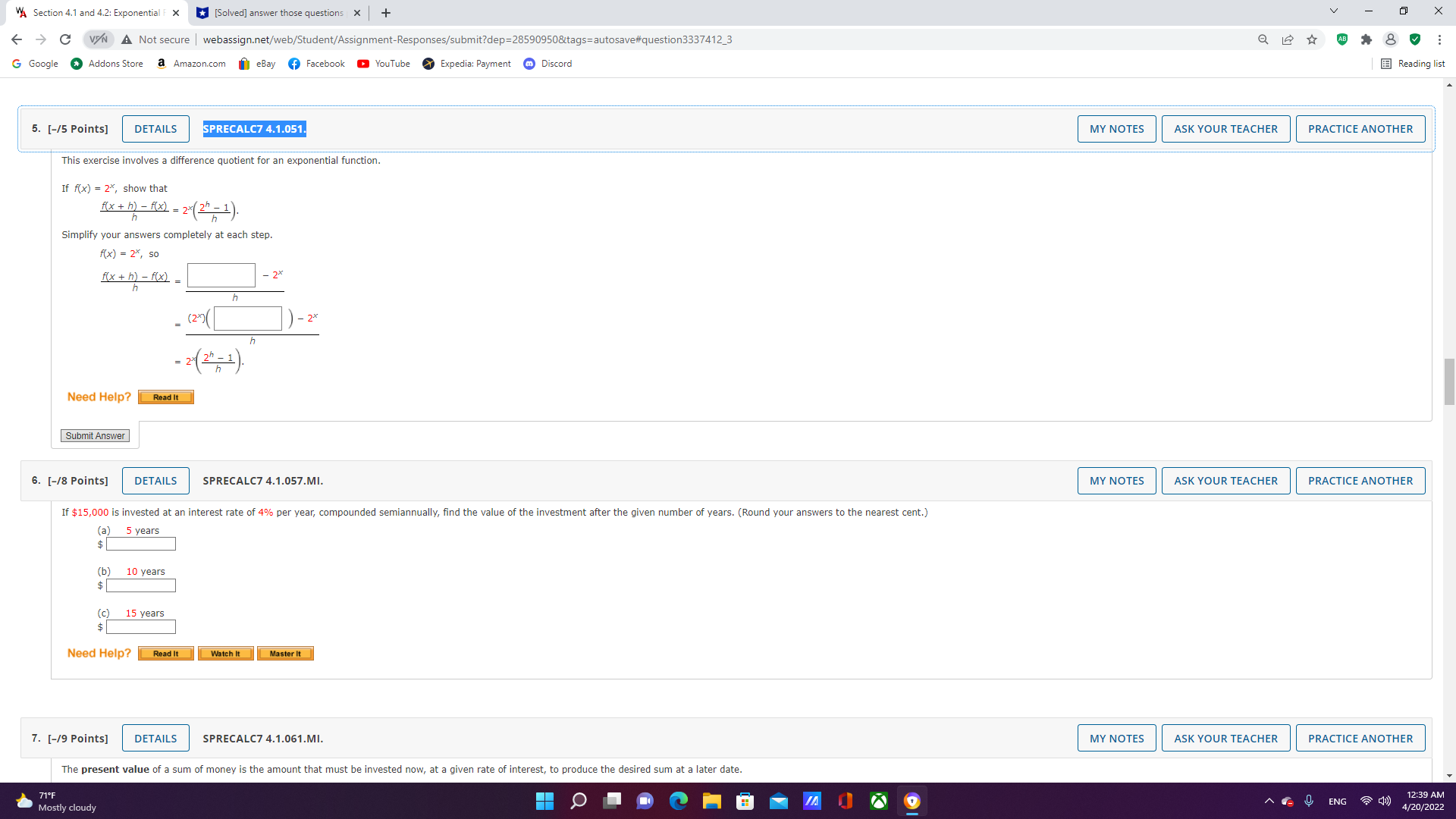Image resolution: width=1456 pixels, height=819 pixels.
Task: Click the 5 years answer input field
Action: (141, 544)
